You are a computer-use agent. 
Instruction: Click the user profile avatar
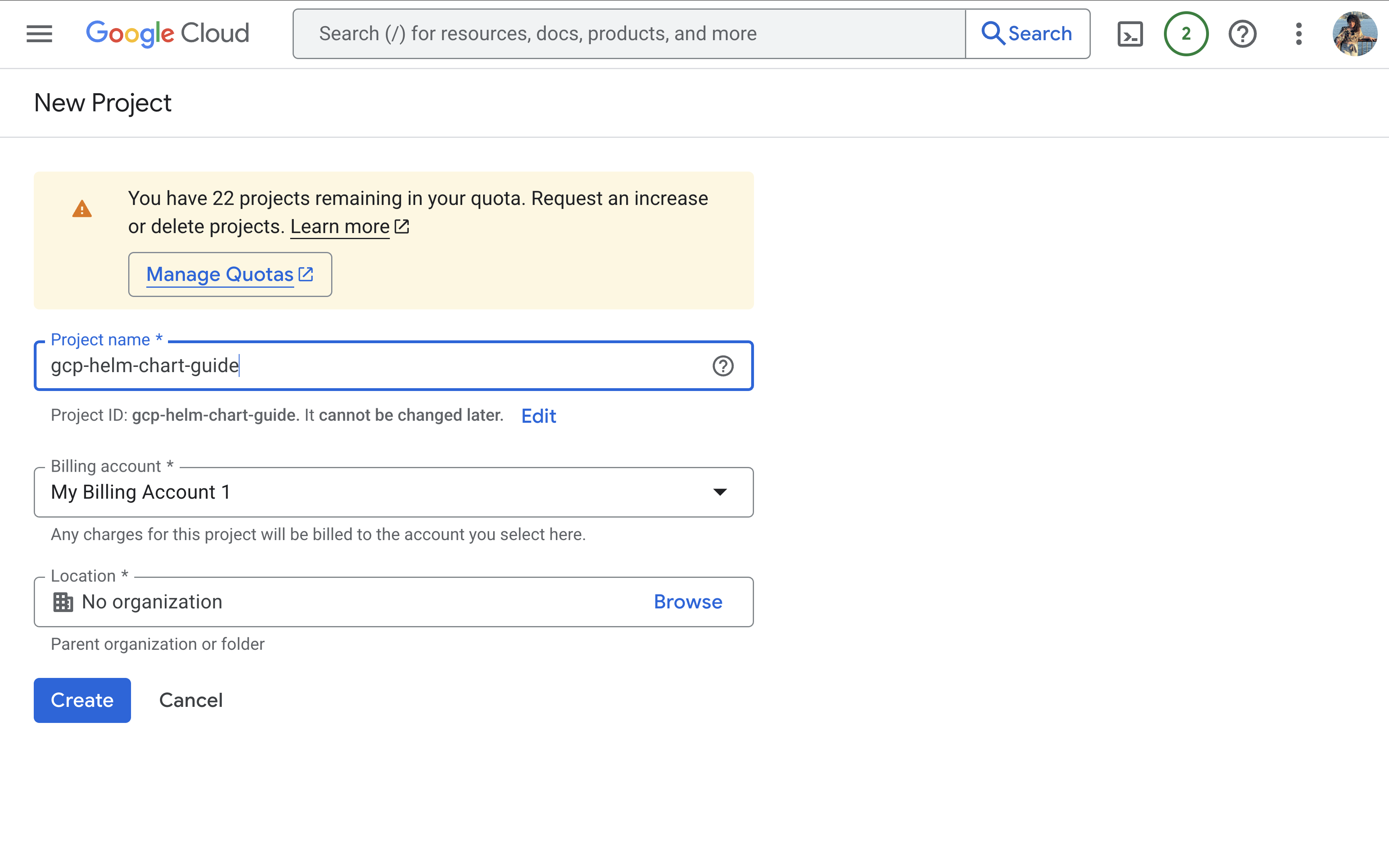(1354, 34)
